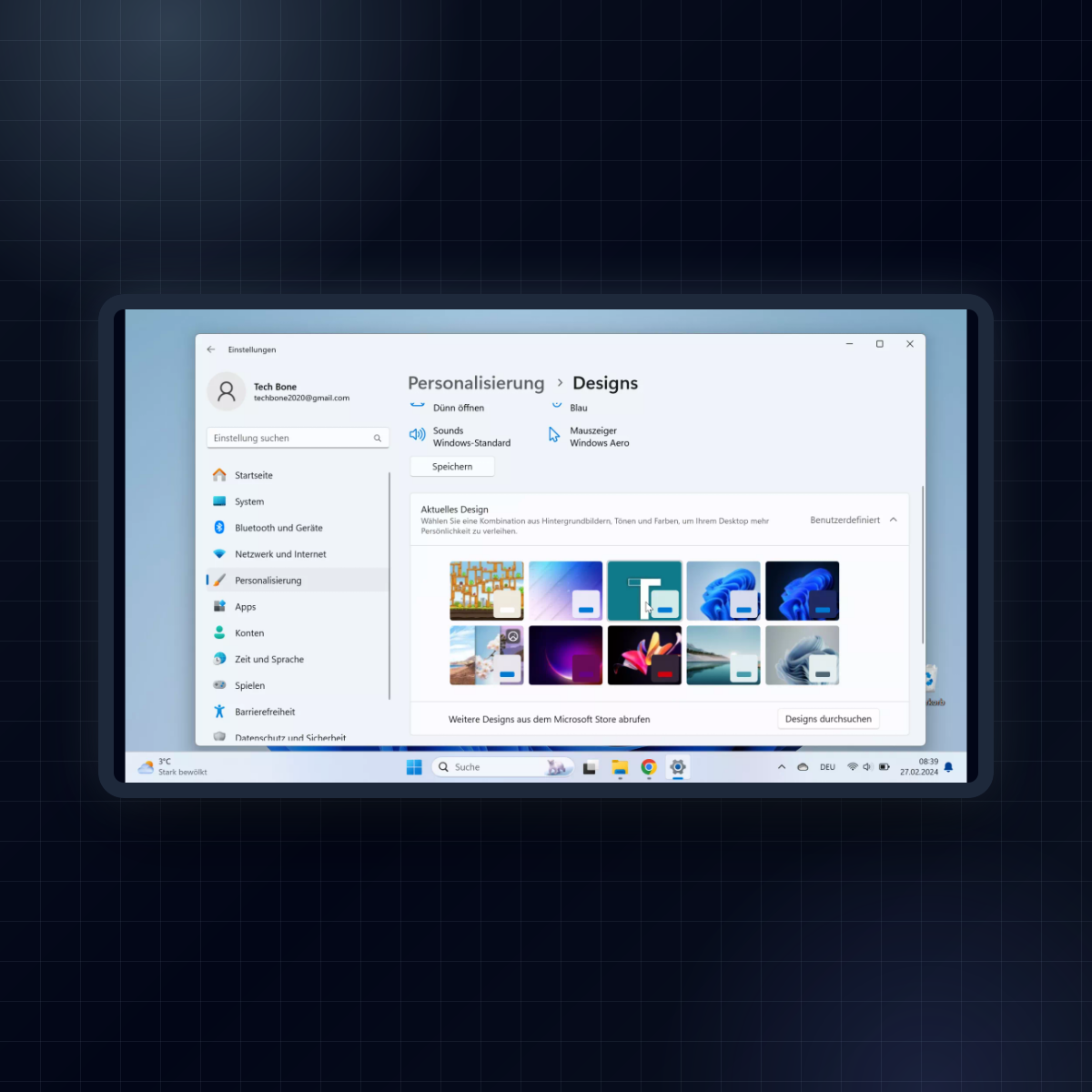
Task: Click the Bluetooth icon in sidebar
Action: point(219,528)
